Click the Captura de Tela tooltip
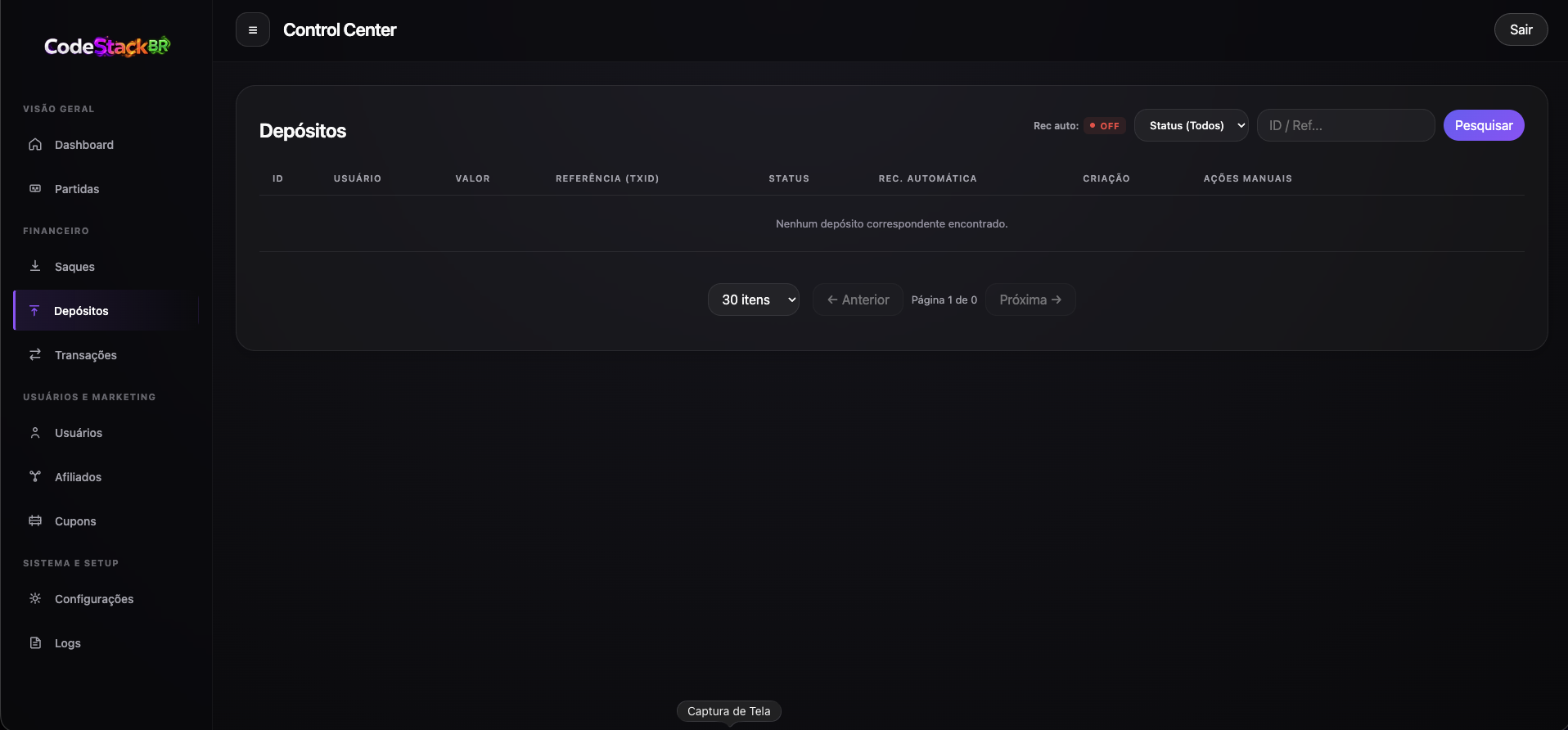1568x730 pixels. [x=729, y=711]
